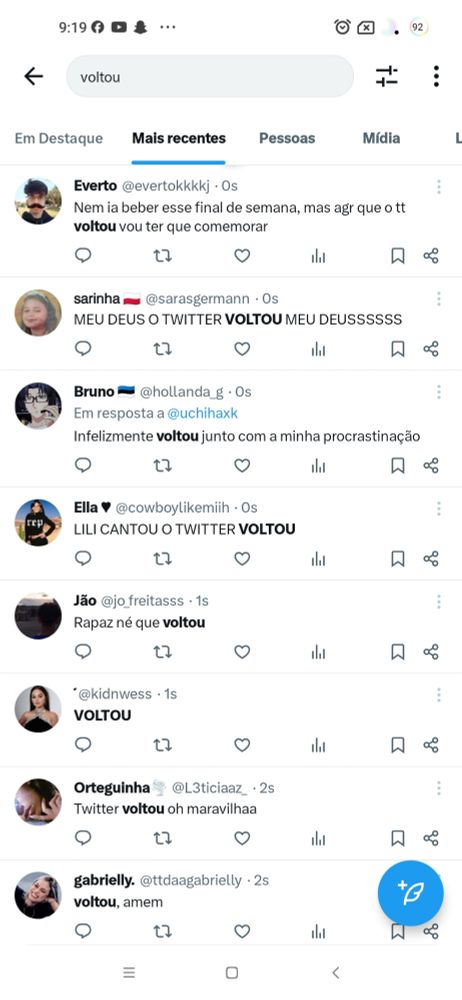Tap the compose new post floating button

coord(410,893)
